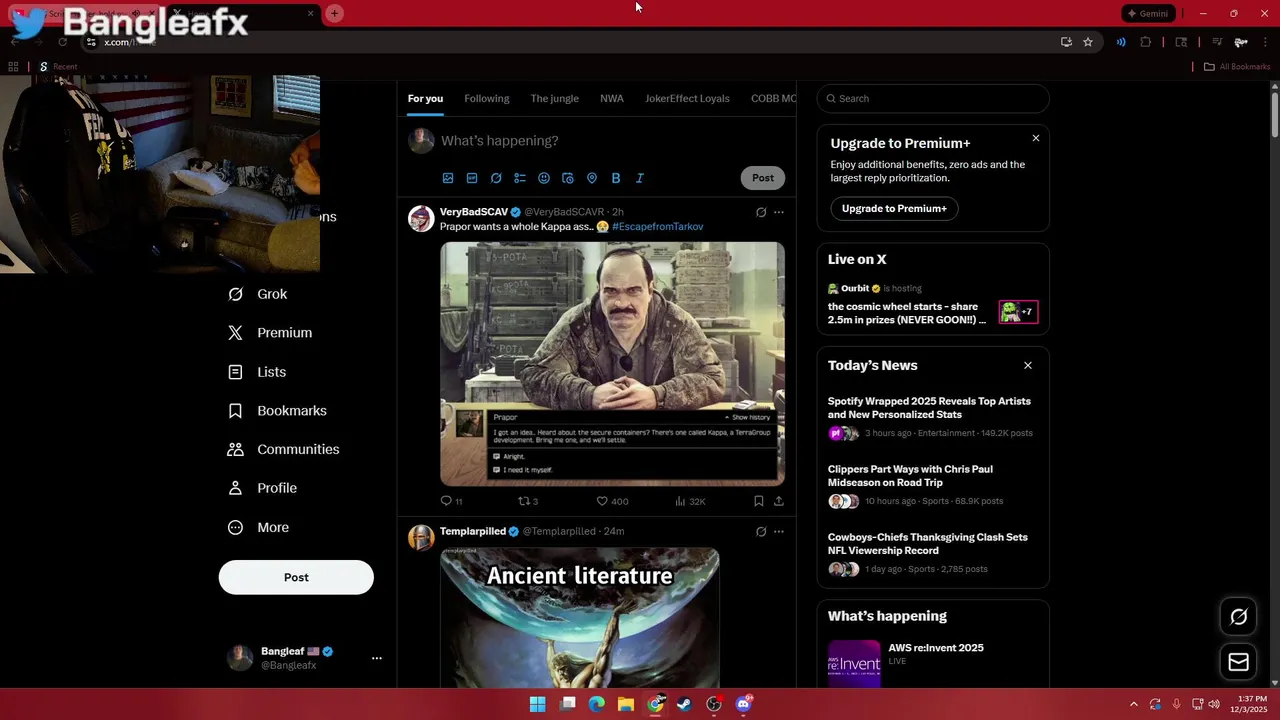Click the gray Post button in composer
Screen dimensions: 1280x720
pyautogui.click(x=763, y=178)
